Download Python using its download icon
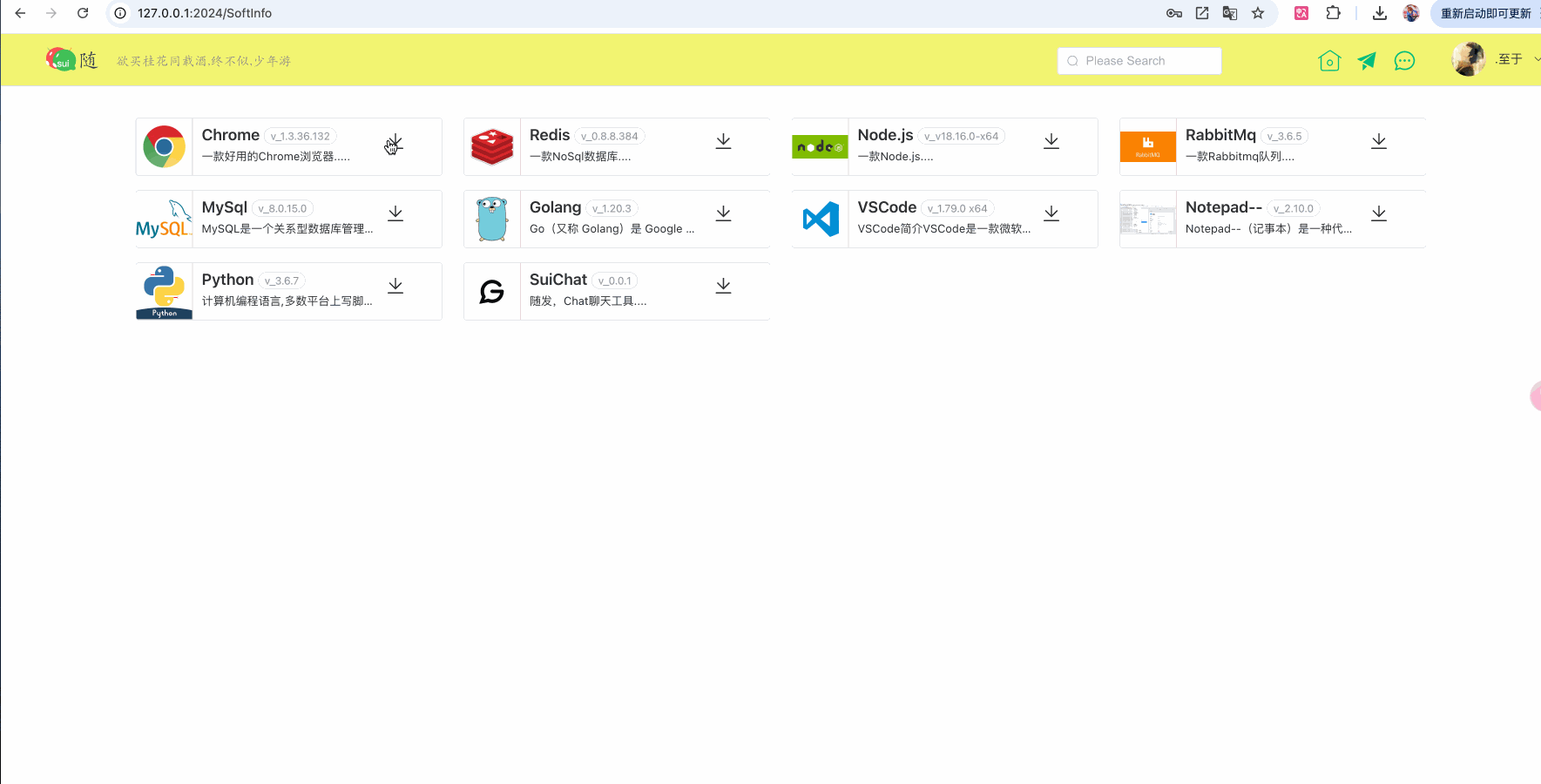Viewport: 1541px width, 784px height. tap(395, 286)
